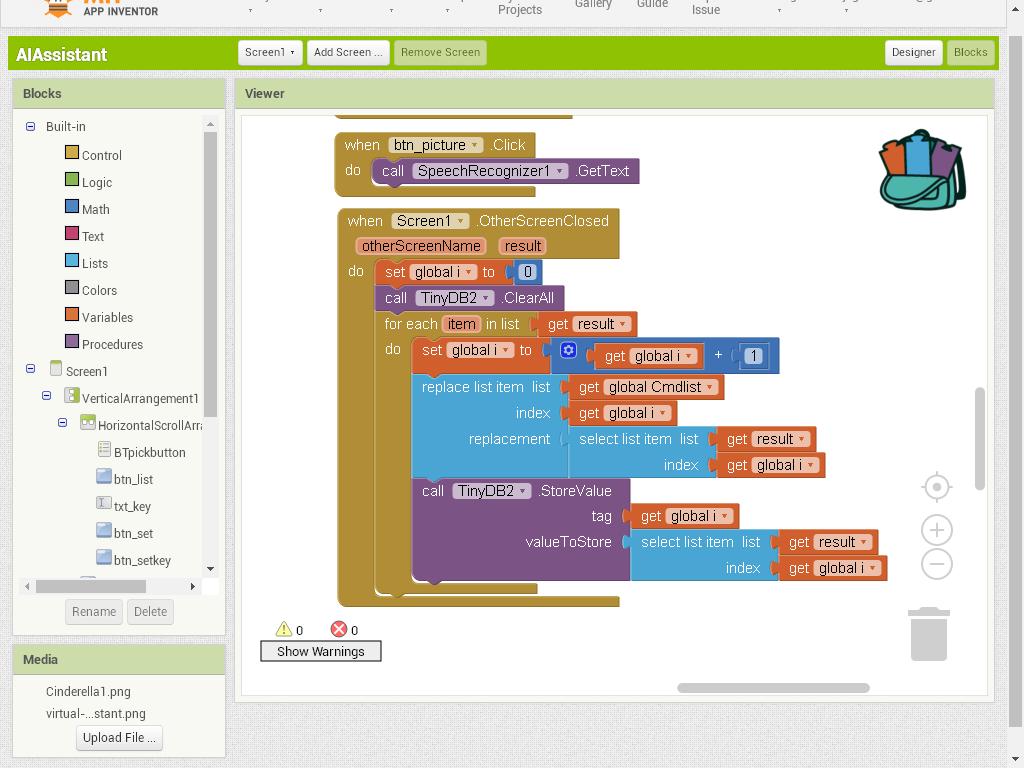The height and width of the screenshot is (768, 1024).
Task: Click the Add Screen button
Action: click(x=348, y=52)
